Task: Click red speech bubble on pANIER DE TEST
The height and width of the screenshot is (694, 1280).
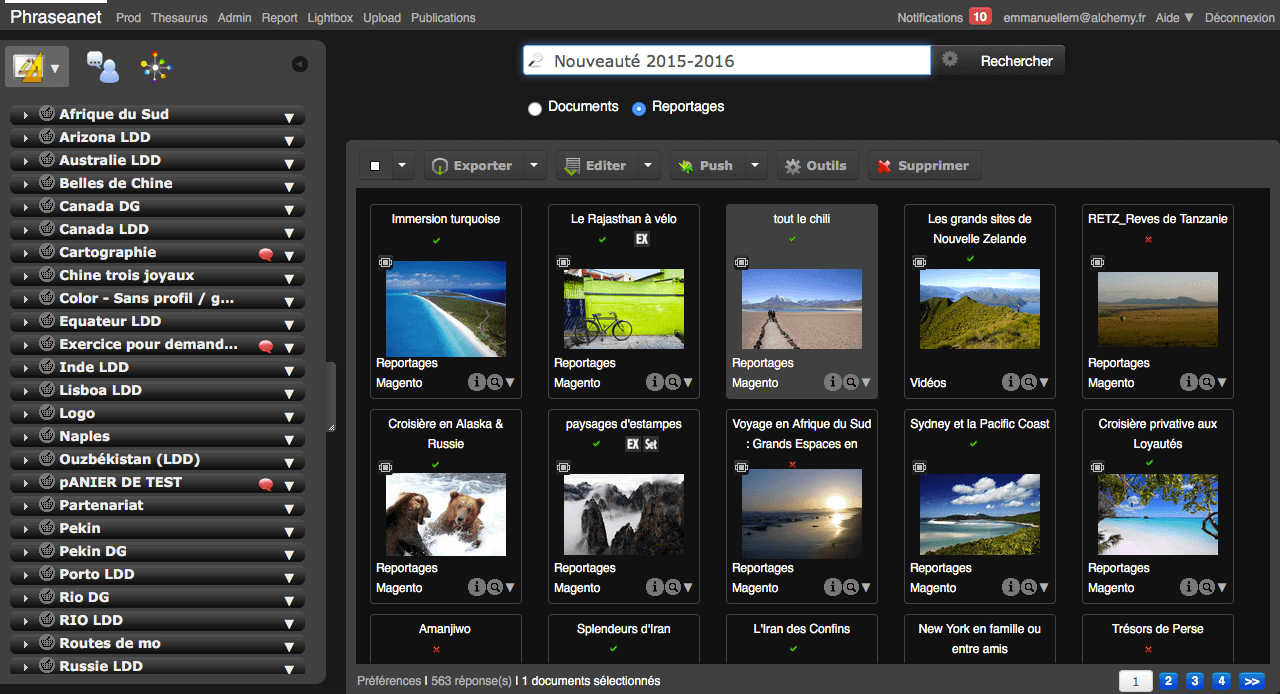Action: (266, 484)
